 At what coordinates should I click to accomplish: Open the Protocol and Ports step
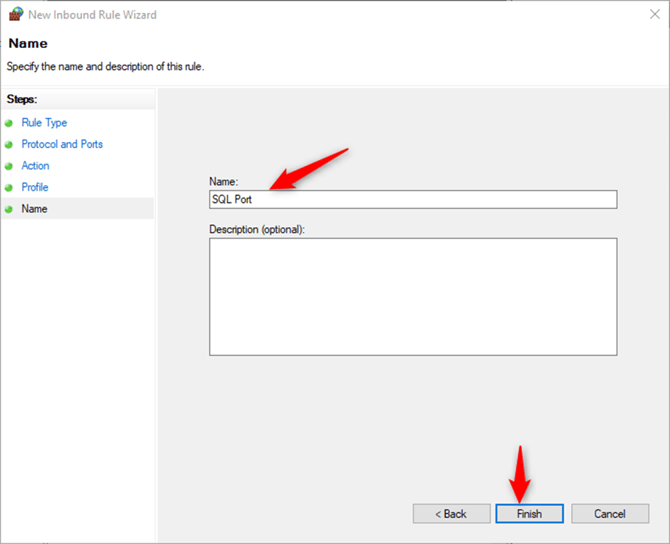(x=62, y=145)
